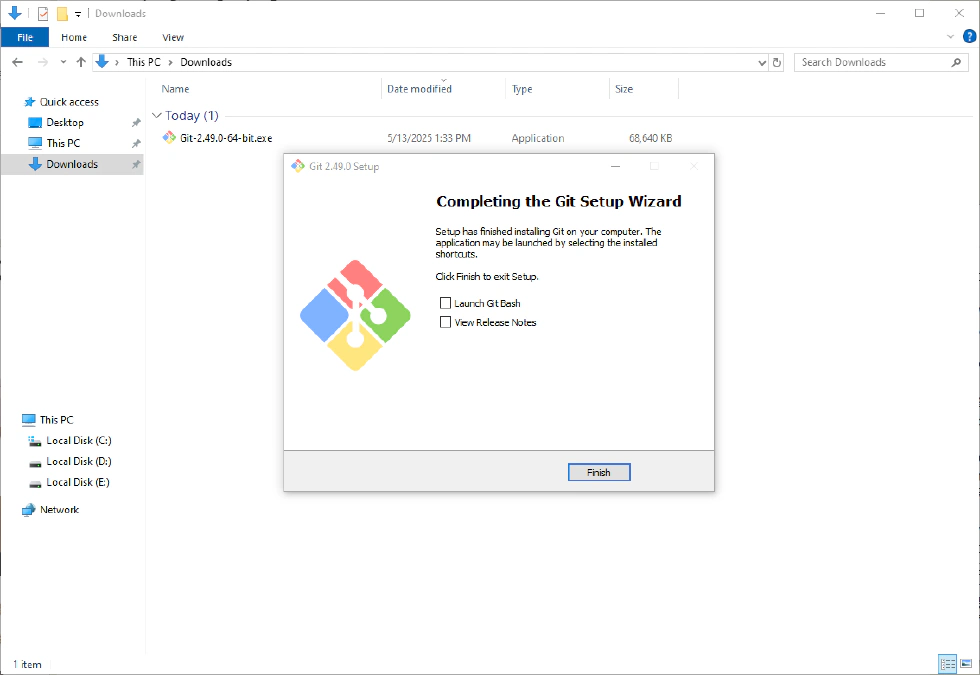Screen dimensions: 980x675
Task: Sort files by the Date modified column
Action: (x=420, y=89)
